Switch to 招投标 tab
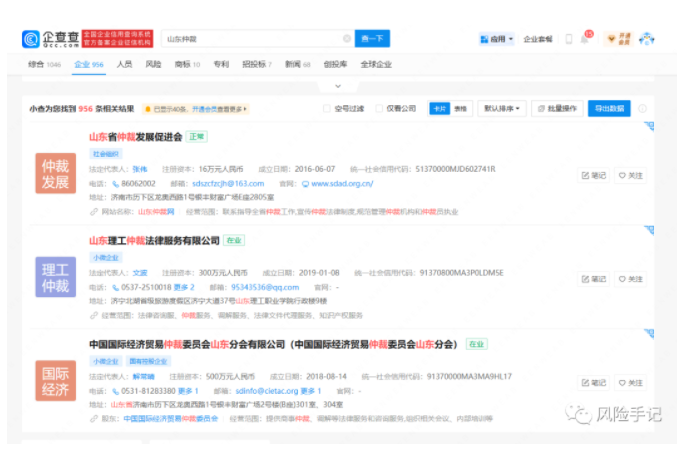The width and height of the screenshot is (677, 452). click(257, 64)
